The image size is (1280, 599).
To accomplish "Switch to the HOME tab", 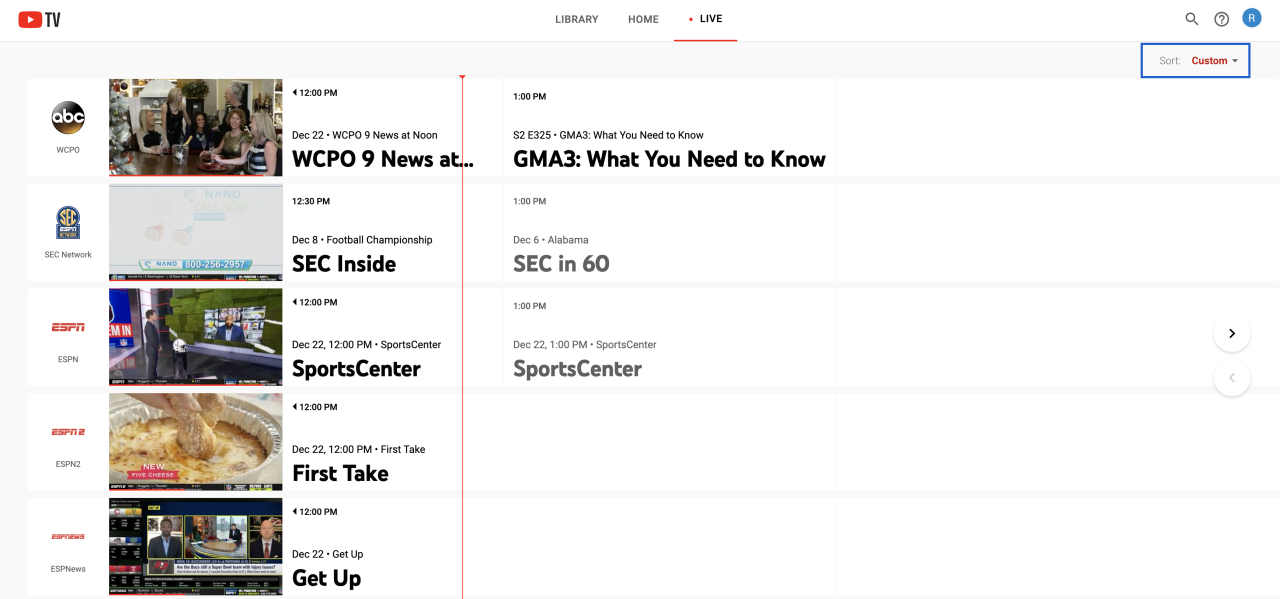I will [643, 18].
